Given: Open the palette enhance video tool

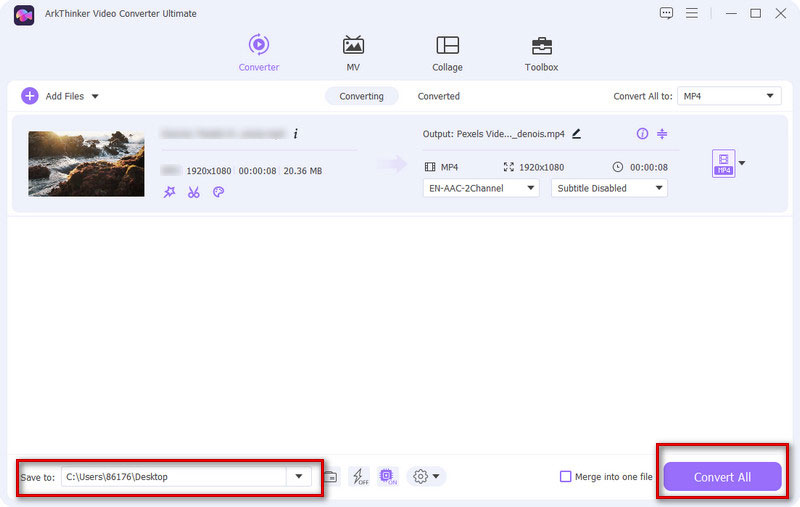Looking at the screenshot, I should pos(218,192).
